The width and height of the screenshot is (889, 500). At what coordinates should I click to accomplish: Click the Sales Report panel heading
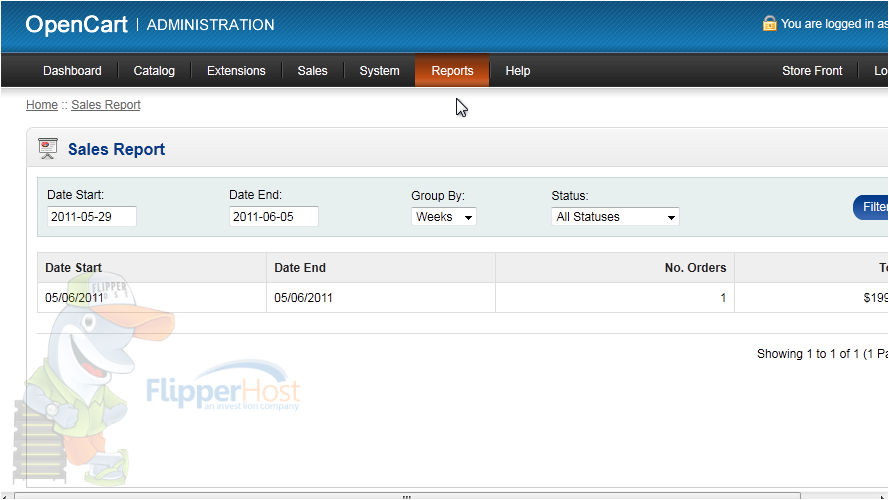(116, 149)
